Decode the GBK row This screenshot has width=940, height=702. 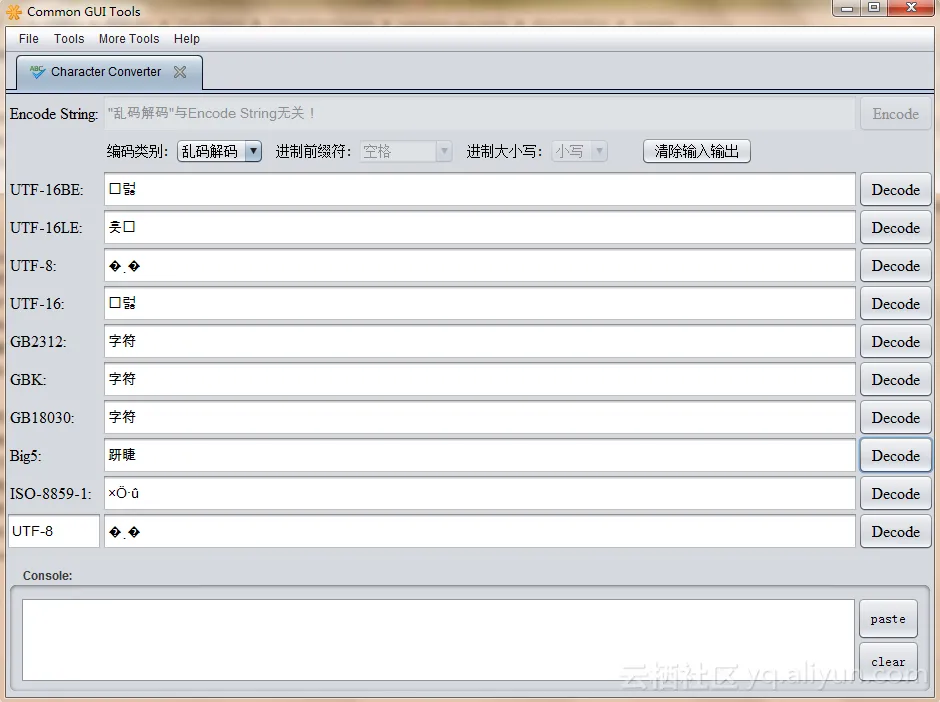895,380
